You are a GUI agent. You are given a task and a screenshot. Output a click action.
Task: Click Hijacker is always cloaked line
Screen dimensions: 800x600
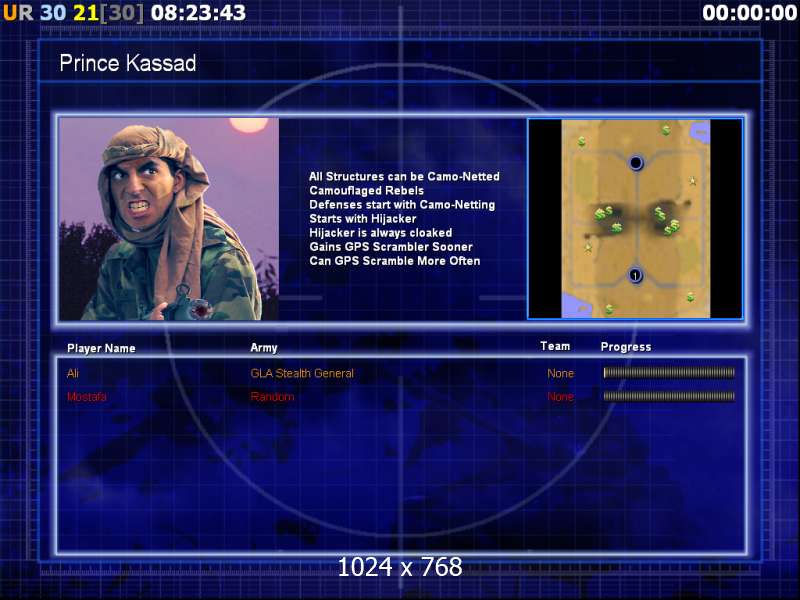tap(381, 233)
